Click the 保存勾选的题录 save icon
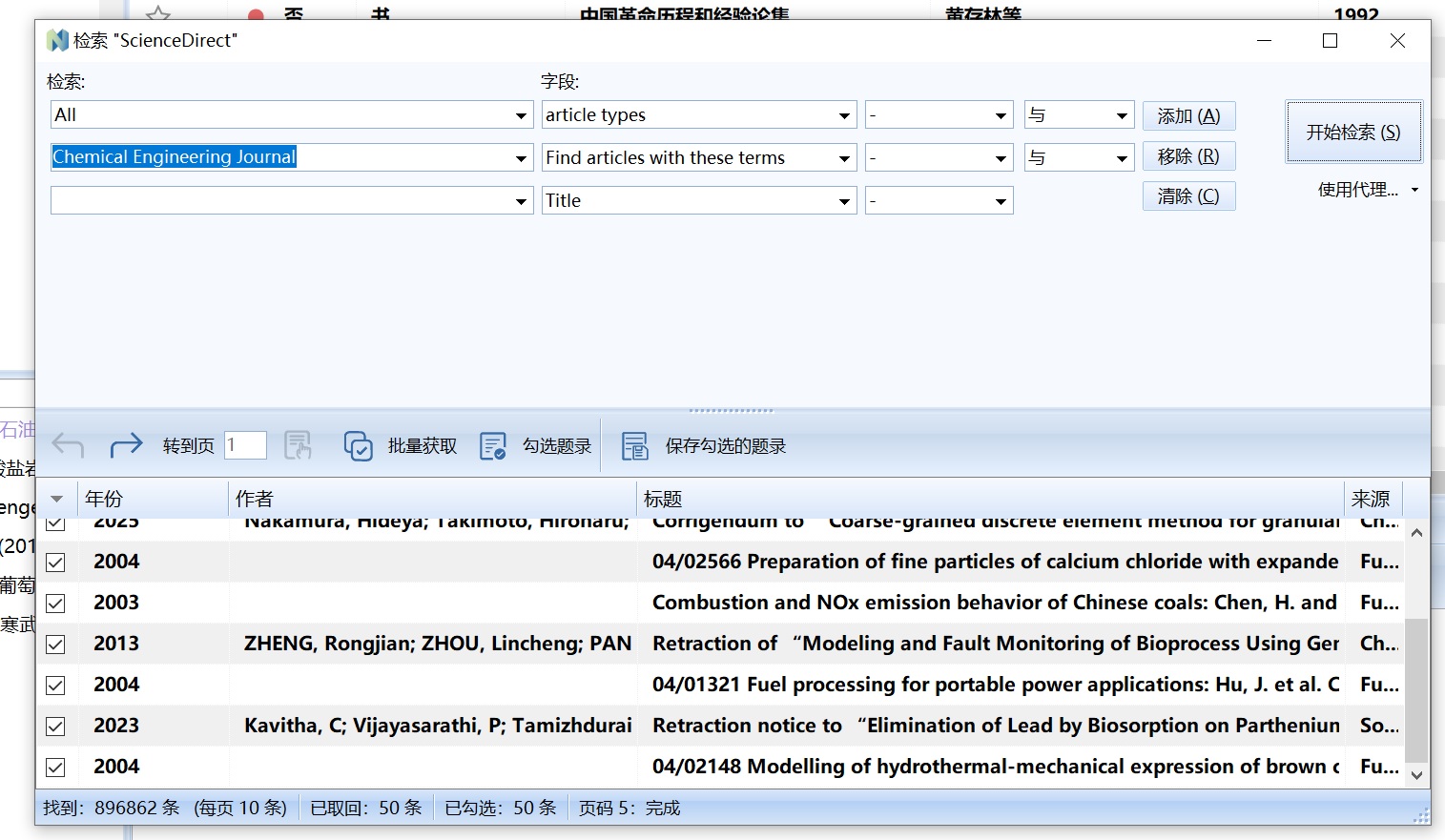The height and width of the screenshot is (840, 1445). pos(635,445)
